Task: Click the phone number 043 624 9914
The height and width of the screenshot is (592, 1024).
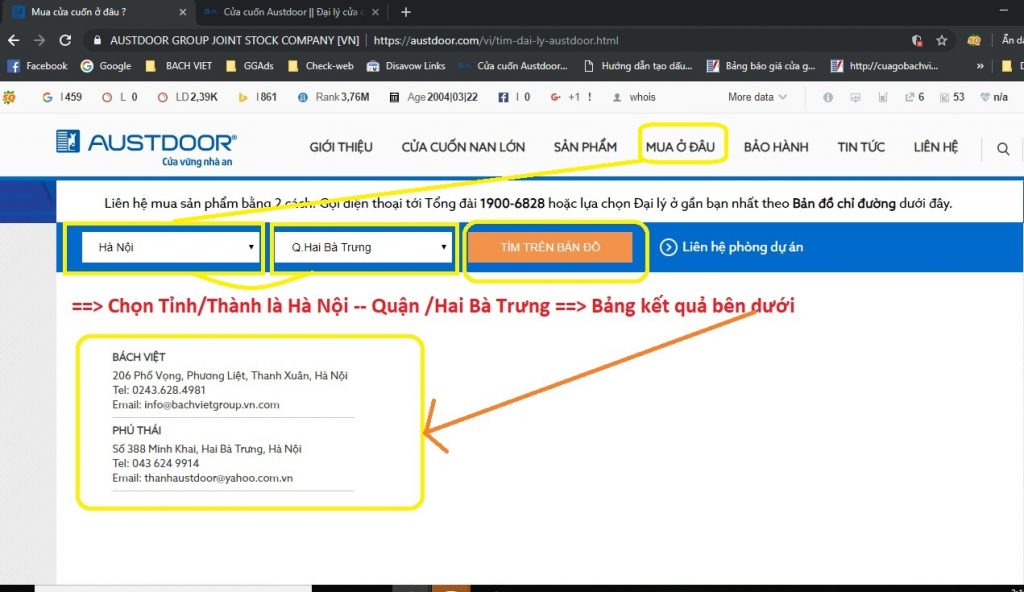Action: click(165, 463)
